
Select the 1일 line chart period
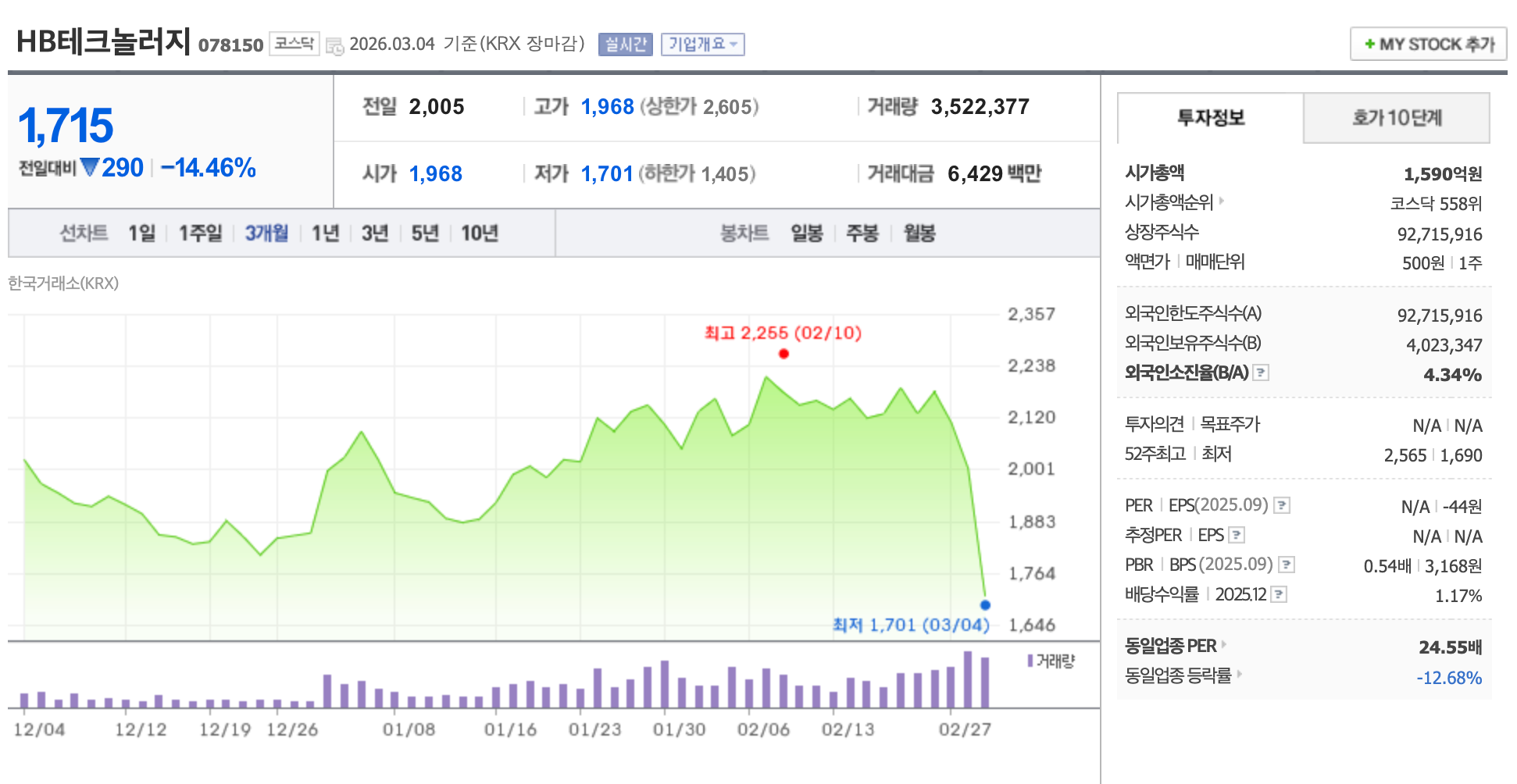click(142, 233)
